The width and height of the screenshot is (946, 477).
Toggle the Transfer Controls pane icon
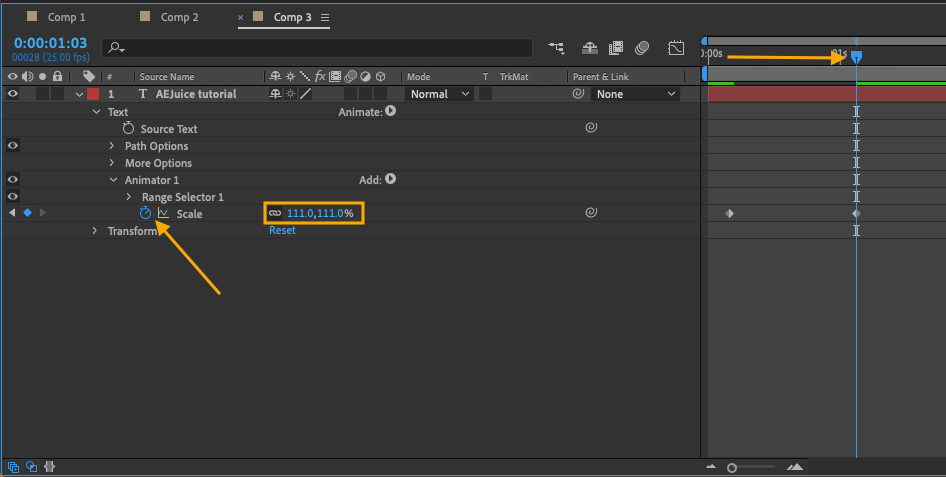click(x=31, y=467)
